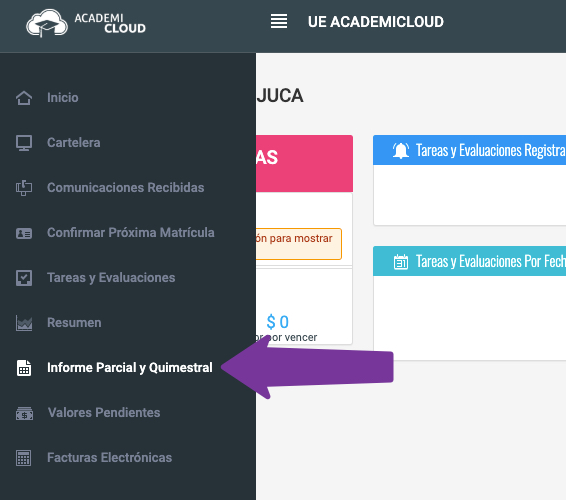Click the orange 'para mostrar' notice
The image size is (566, 500).
coord(299,244)
